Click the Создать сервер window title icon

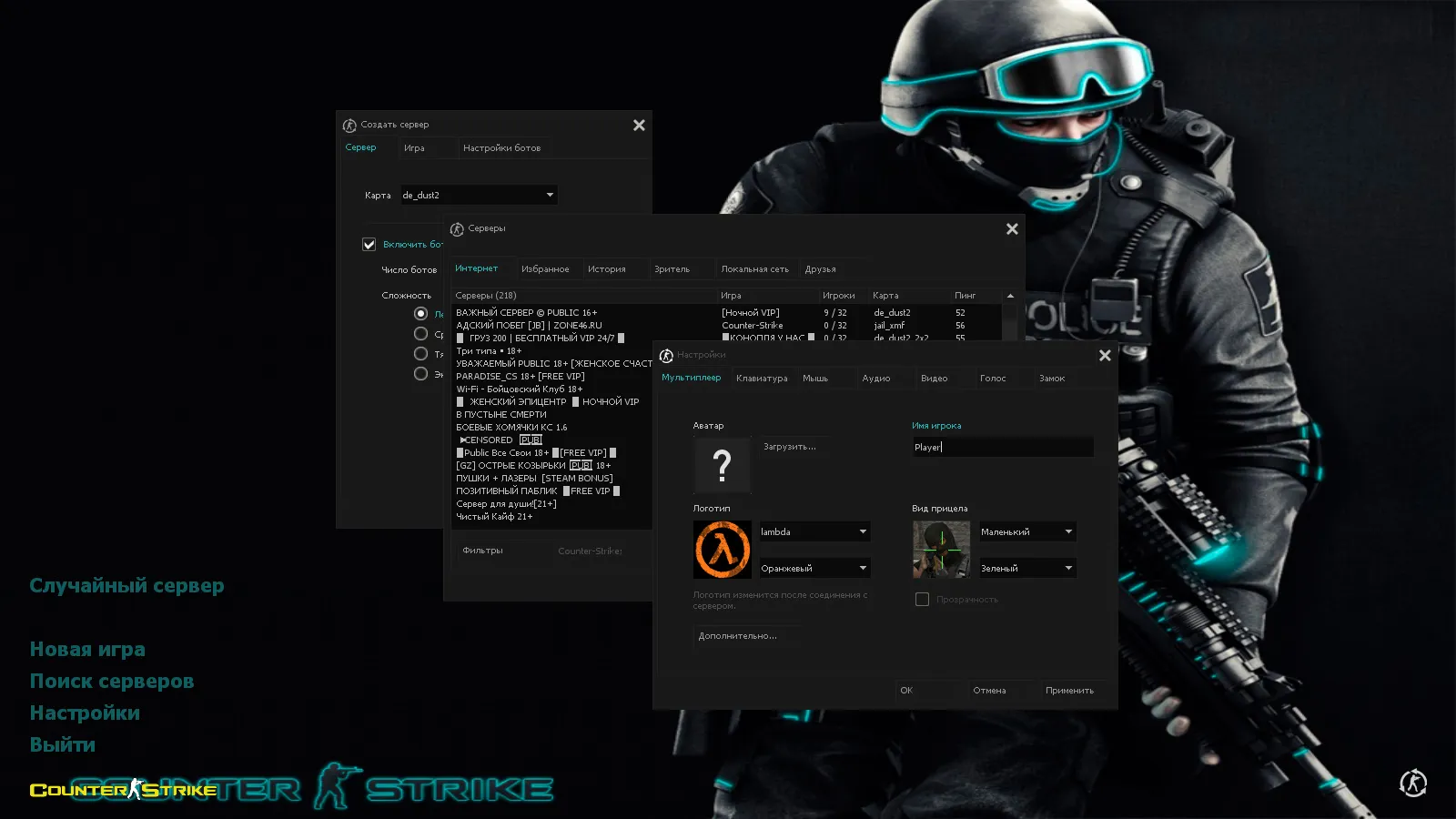pyautogui.click(x=349, y=126)
